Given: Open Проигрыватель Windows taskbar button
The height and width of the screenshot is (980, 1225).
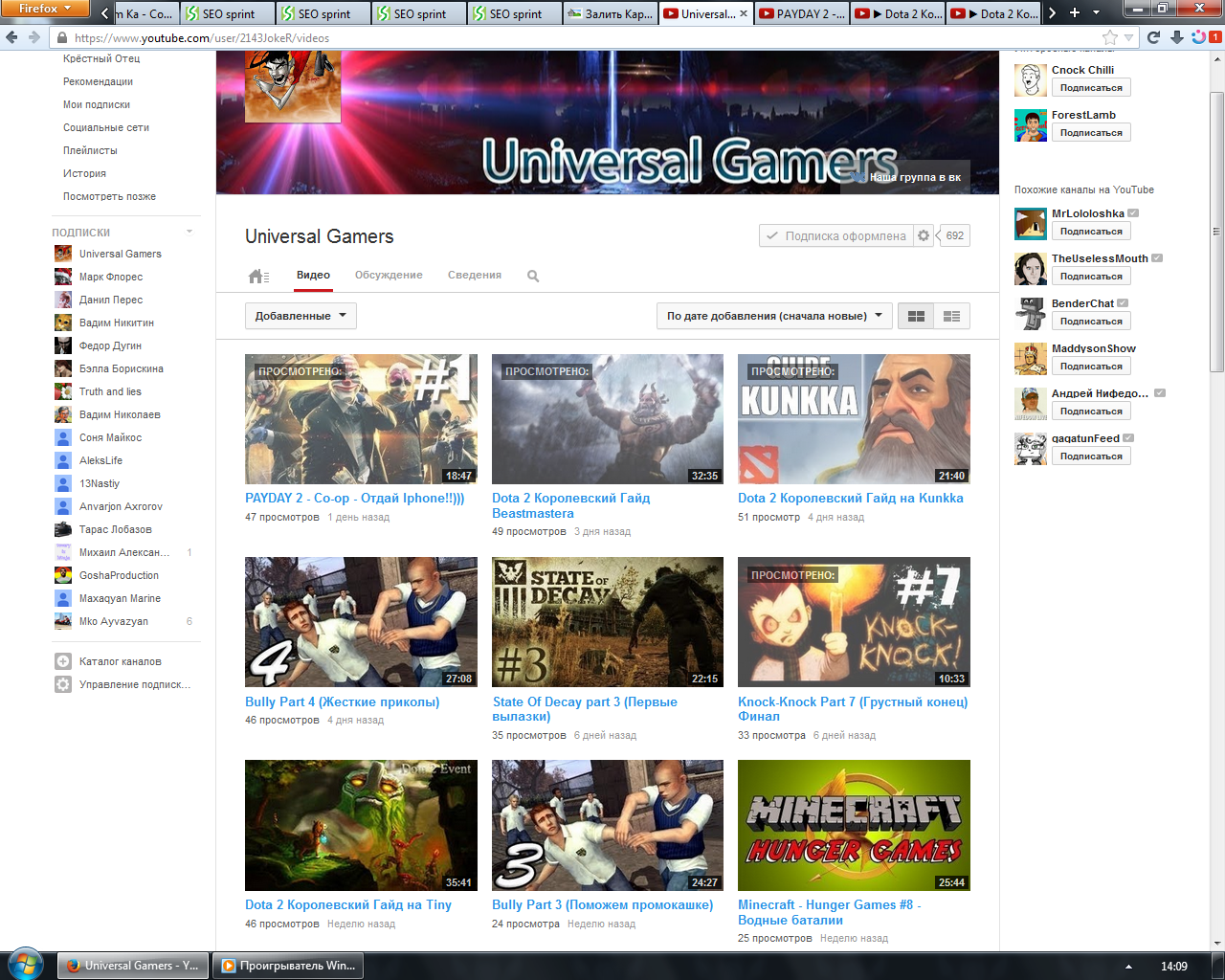Looking at the screenshot, I should pos(289,966).
